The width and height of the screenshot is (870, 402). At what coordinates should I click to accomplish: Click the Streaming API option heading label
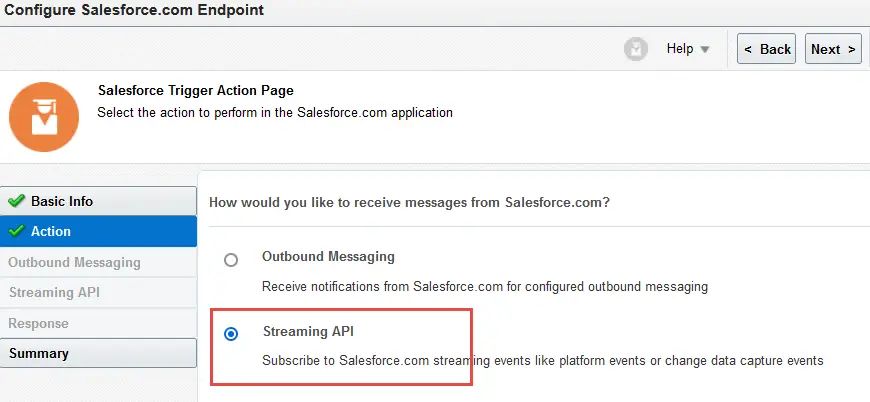coord(308,332)
